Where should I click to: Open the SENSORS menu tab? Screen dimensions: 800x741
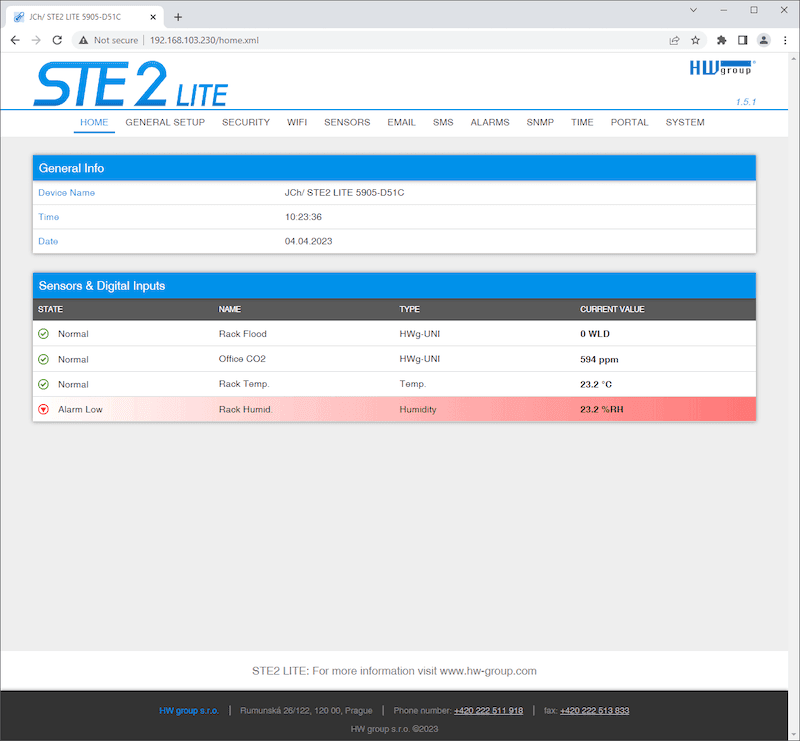pos(347,122)
